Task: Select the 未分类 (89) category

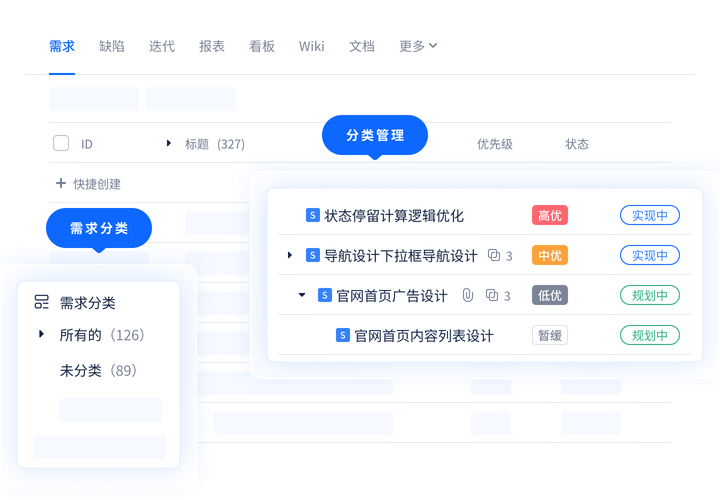Action: point(98,370)
